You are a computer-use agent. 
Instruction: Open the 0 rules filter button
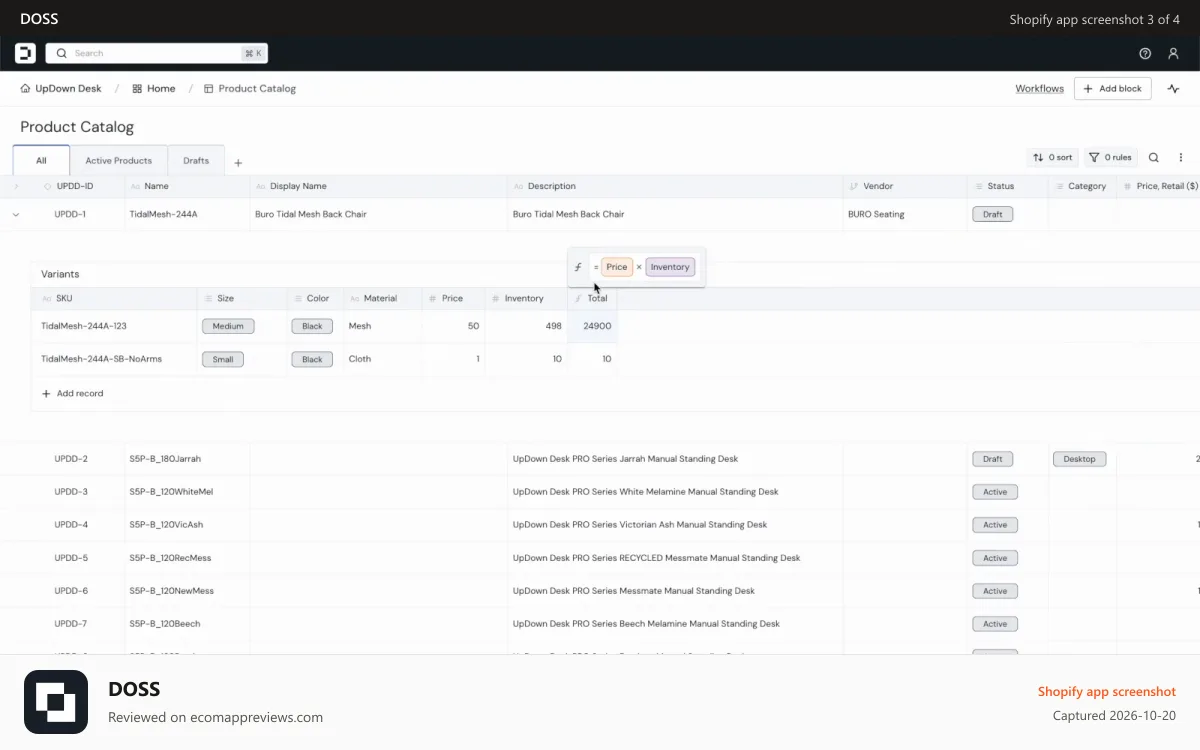(x=1110, y=157)
